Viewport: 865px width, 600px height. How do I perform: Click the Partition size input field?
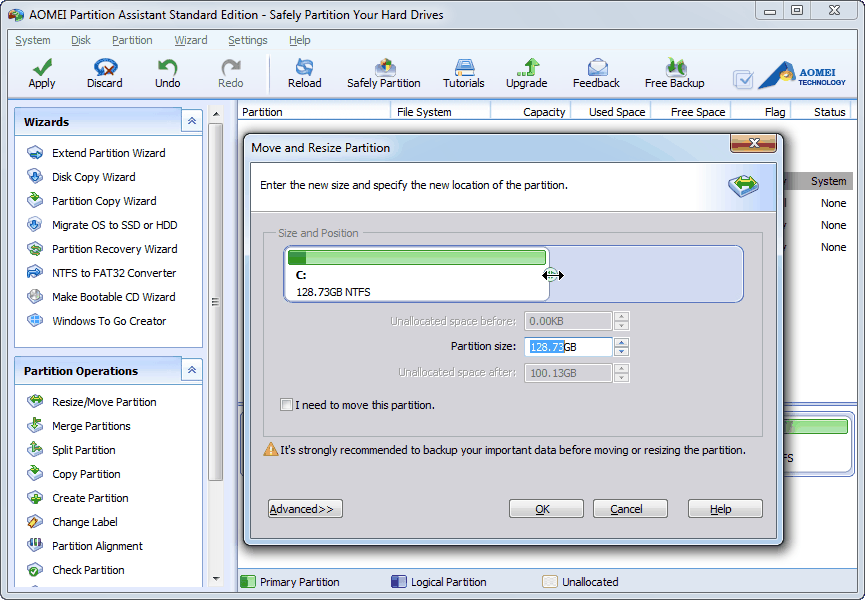[x=568, y=347]
